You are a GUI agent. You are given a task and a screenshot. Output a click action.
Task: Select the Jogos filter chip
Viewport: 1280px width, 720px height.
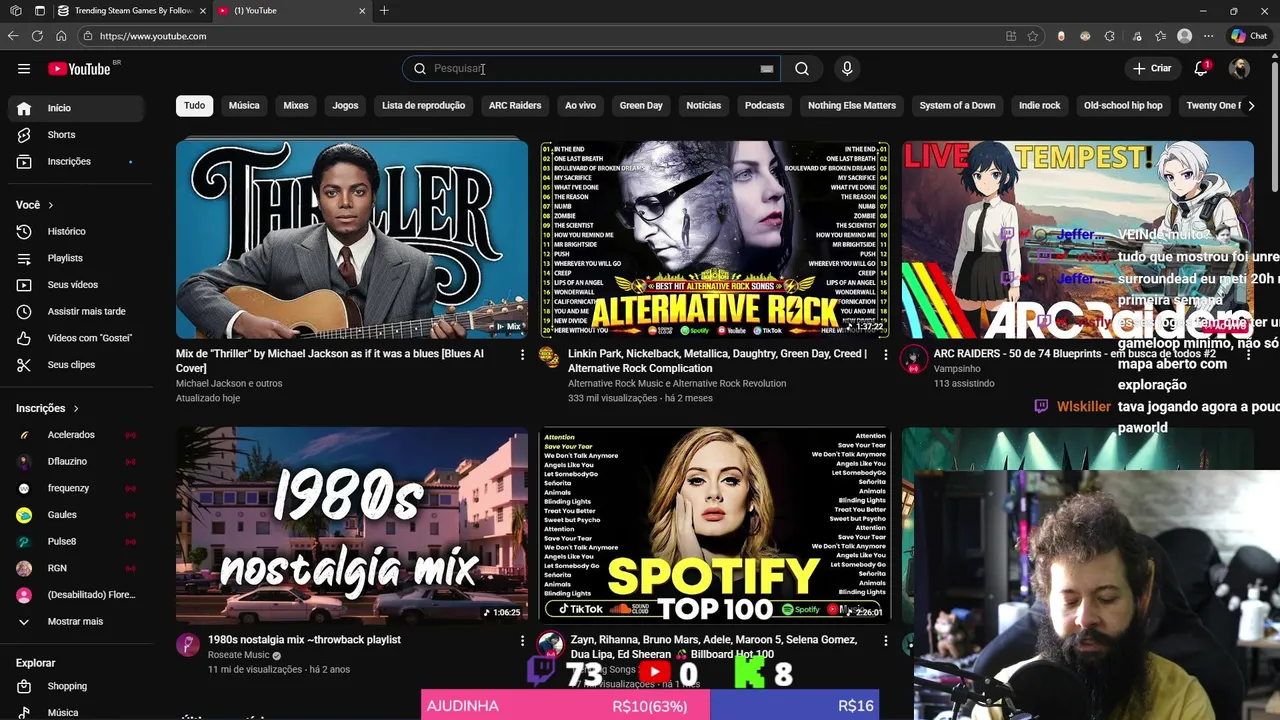pyautogui.click(x=345, y=106)
